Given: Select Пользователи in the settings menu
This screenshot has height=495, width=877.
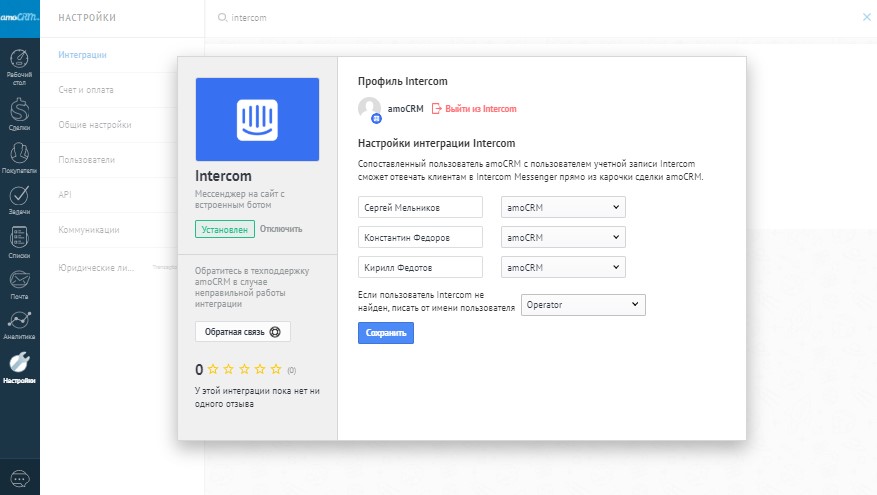Looking at the screenshot, I should [87, 160].
